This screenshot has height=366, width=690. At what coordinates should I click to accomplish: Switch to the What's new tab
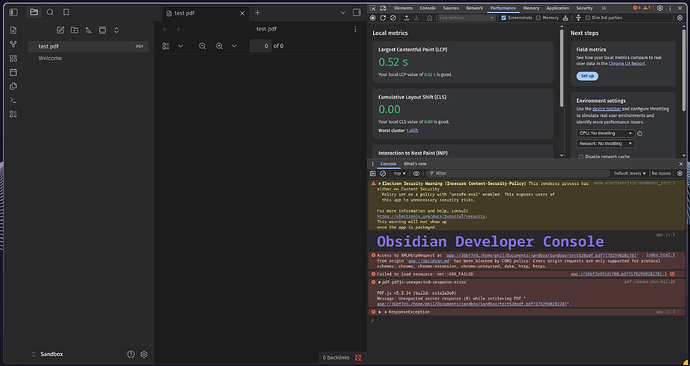(x=415, y=164)
